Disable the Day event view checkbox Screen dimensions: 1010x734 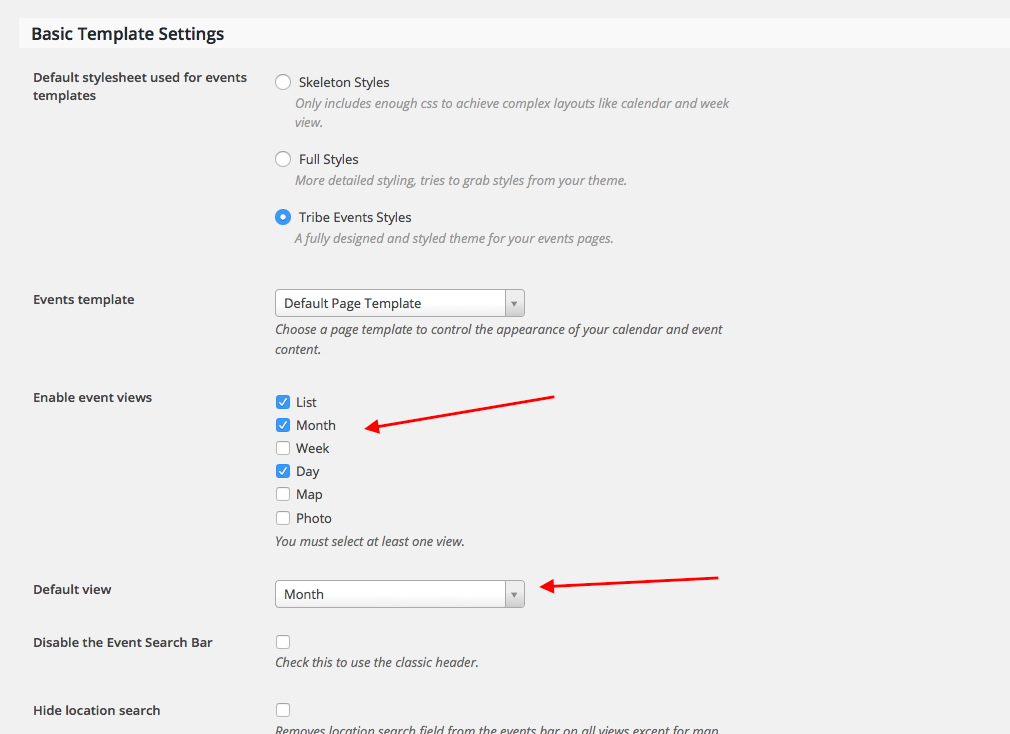point(283,471)
